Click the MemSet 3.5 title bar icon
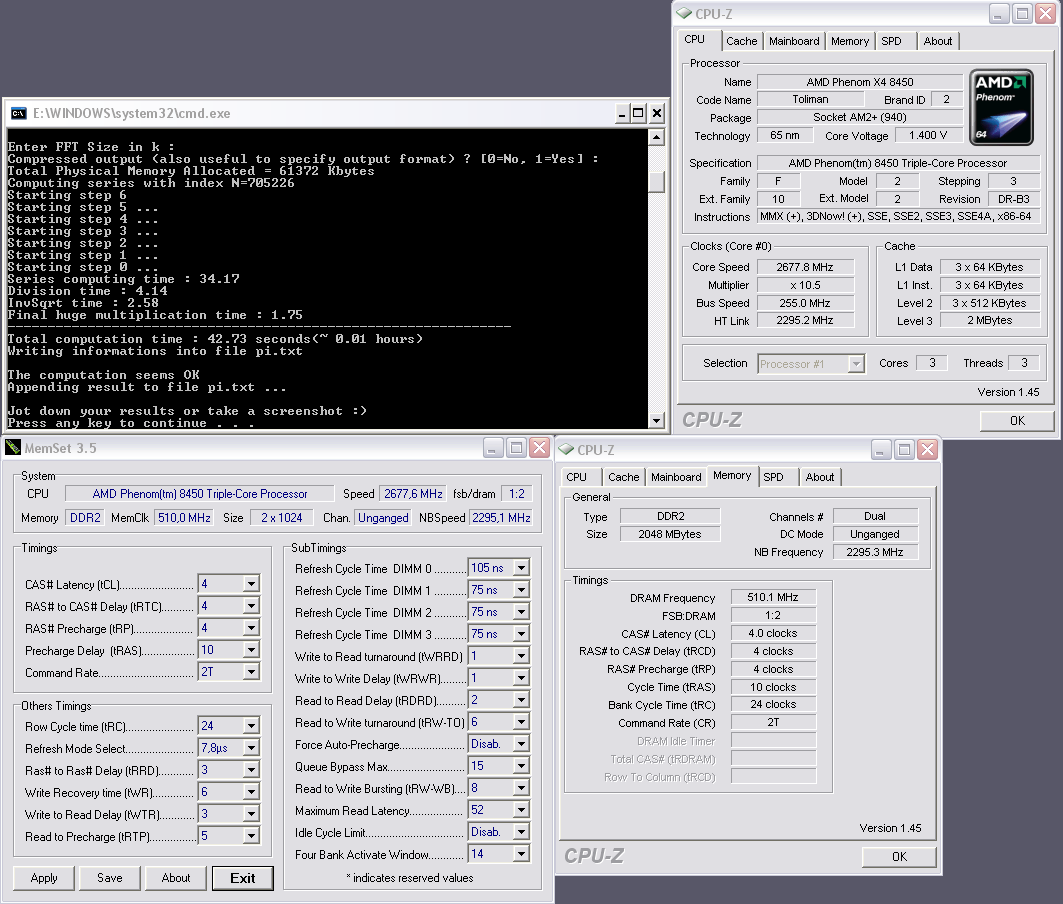The height and width of the screenshot is (904, 1063). pyautogui.click(x=13, y=448)
